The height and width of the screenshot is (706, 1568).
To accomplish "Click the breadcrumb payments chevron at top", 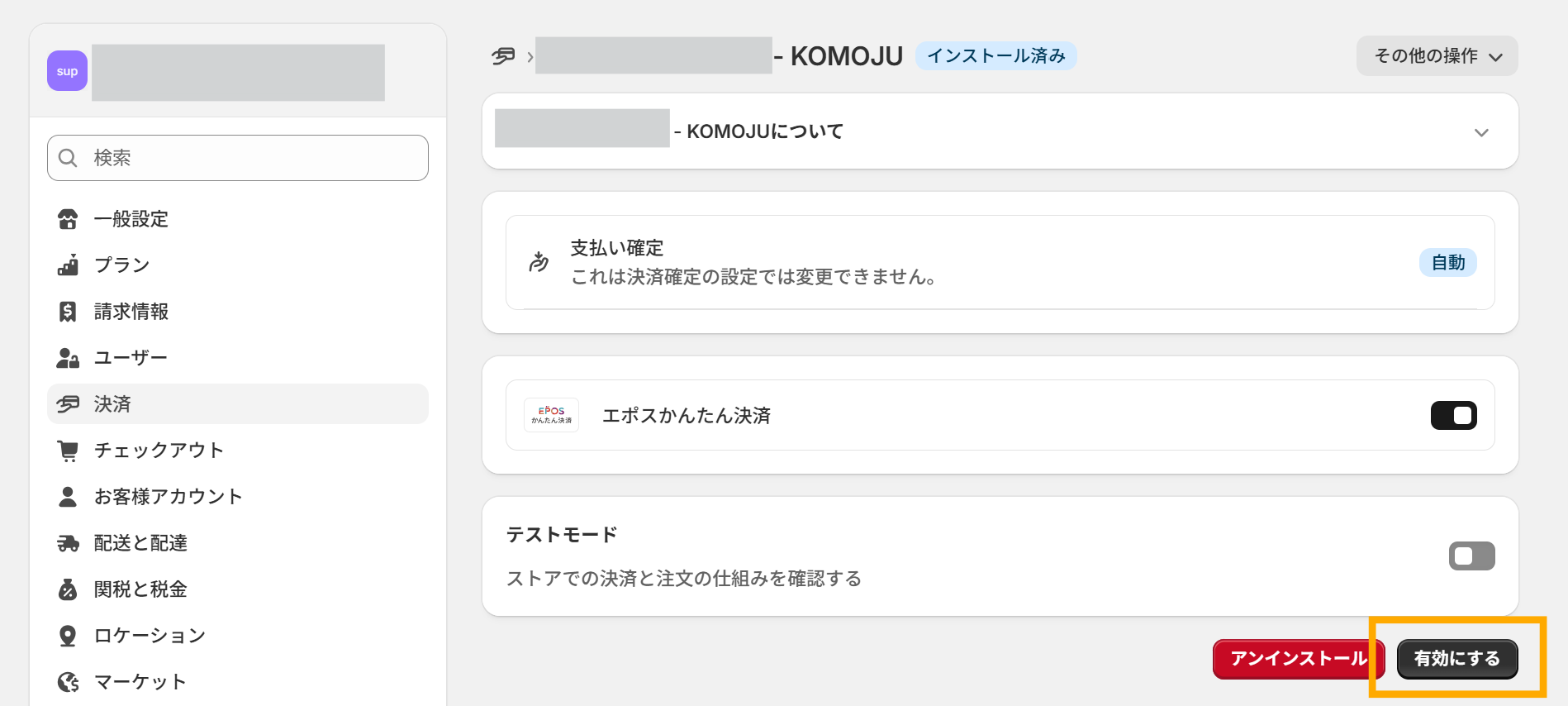I will pos(530,56).
